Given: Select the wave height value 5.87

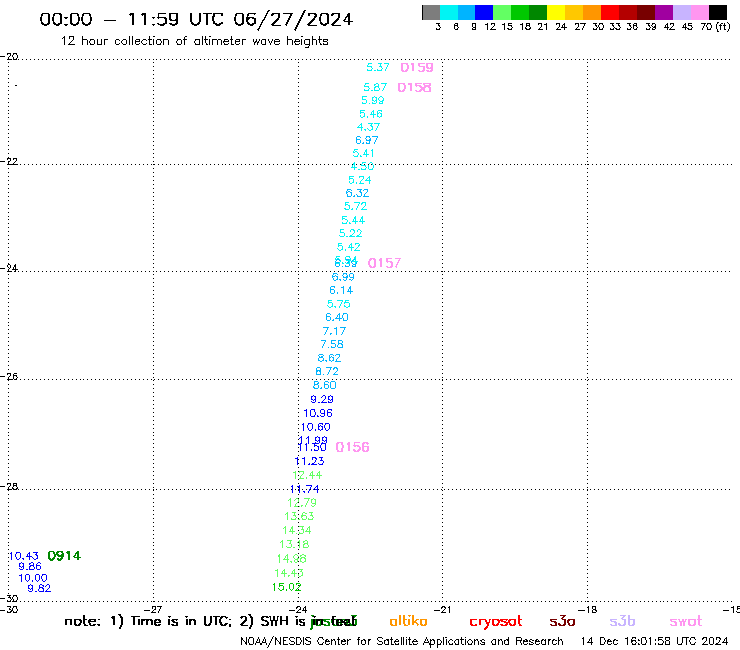Looking at the screenshot, I should 375,87.
